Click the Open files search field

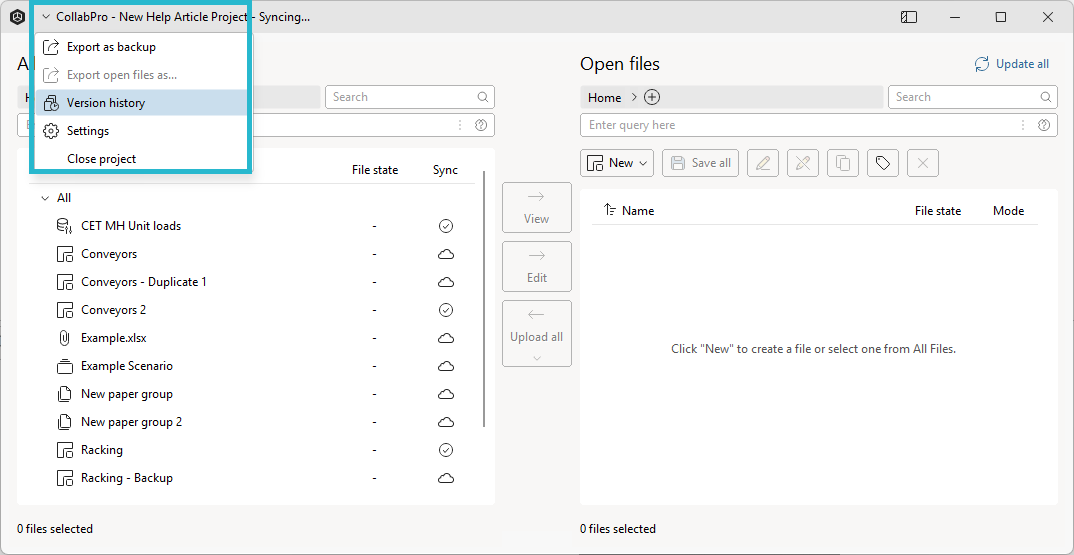pos(973,97)
